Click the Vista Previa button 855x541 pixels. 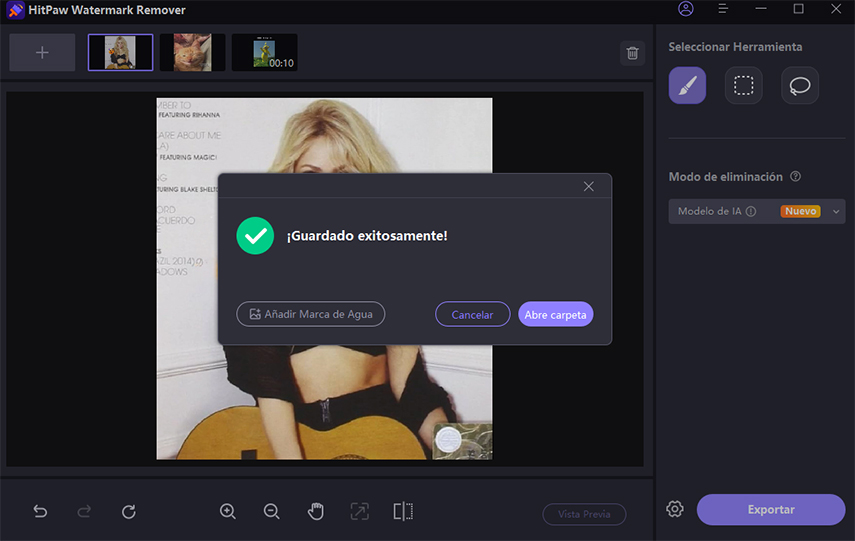point(584,514)
